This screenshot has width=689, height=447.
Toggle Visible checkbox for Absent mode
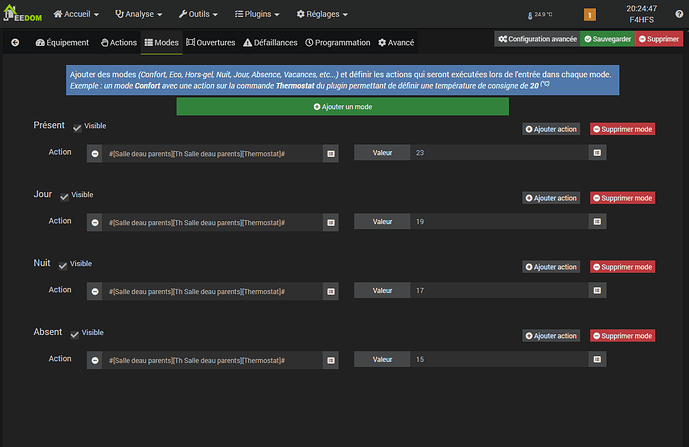click(75, 334)
